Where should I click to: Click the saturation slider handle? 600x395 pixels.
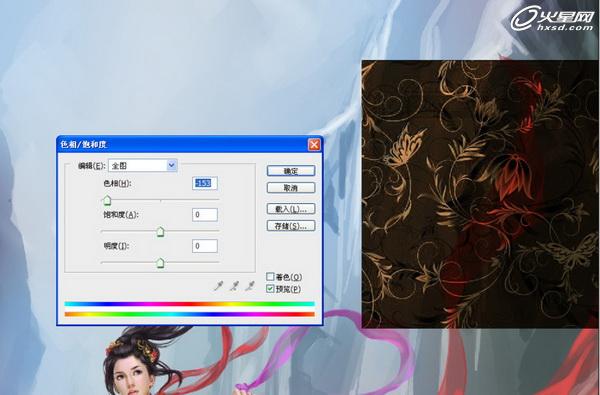click(x=160, y=232)
